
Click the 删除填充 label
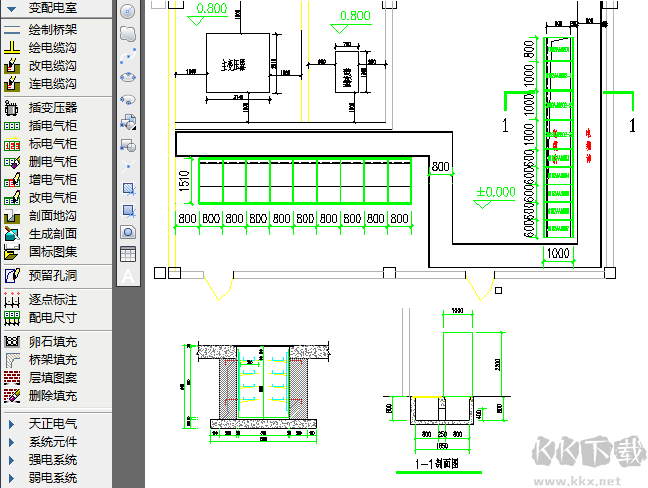coord(53,396)
